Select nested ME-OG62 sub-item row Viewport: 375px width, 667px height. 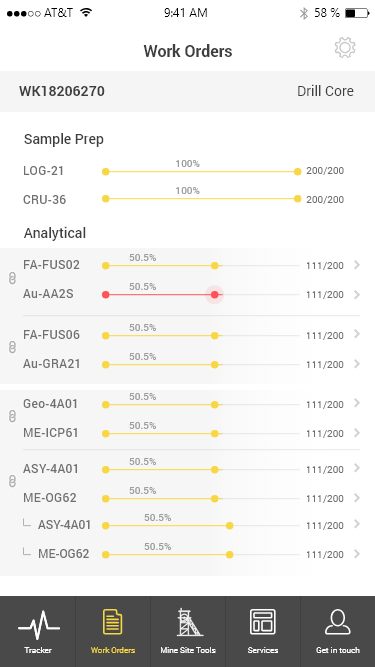(187, 554)
